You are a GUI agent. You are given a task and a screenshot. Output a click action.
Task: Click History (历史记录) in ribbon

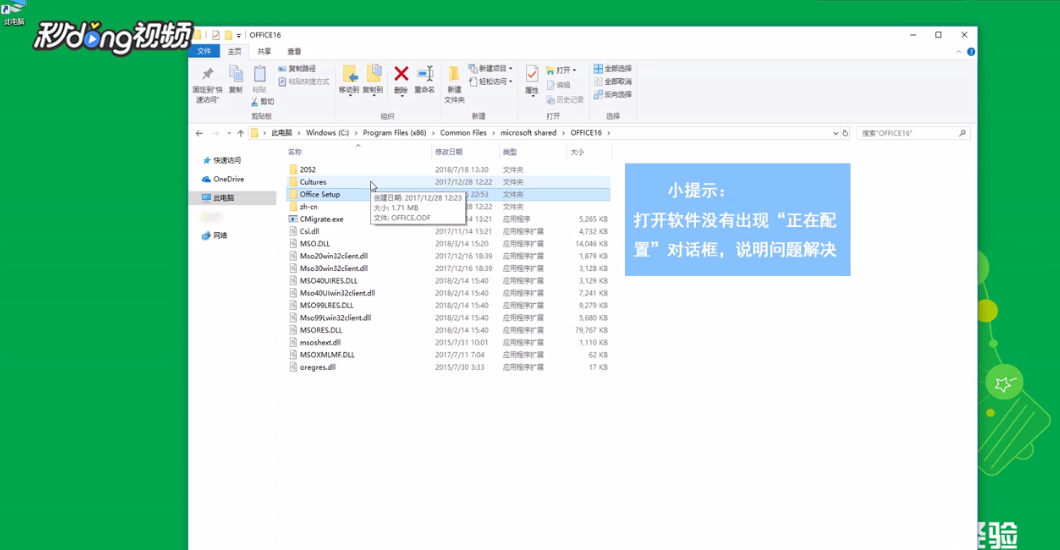coord(565,100)
